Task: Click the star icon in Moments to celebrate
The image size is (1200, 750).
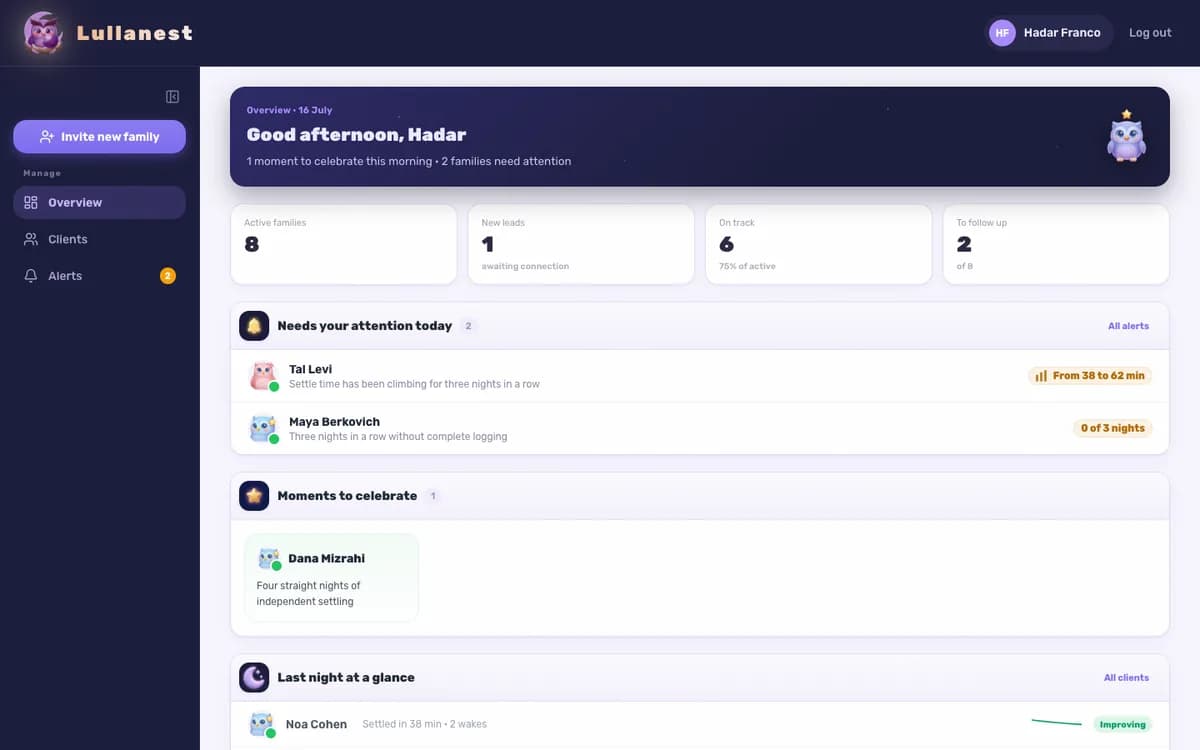Action: point(254,496)
